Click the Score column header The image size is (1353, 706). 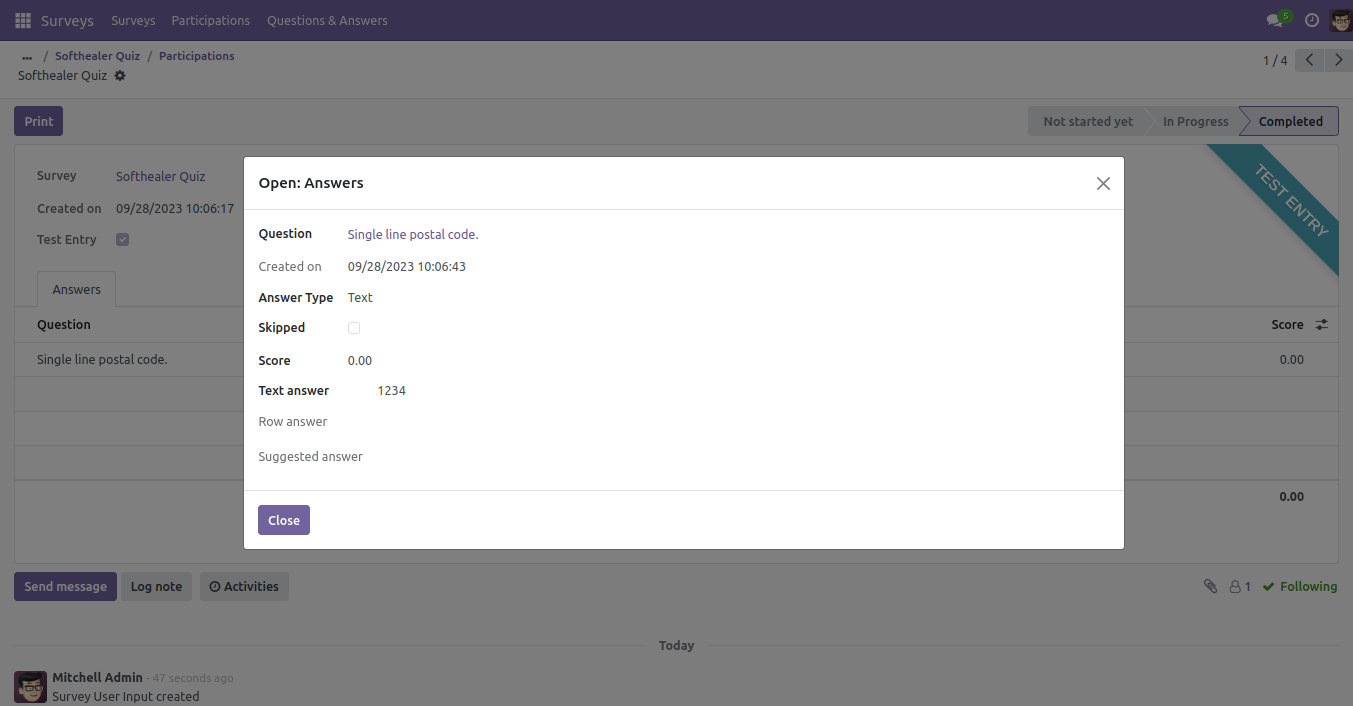[x=1287, y=325]
